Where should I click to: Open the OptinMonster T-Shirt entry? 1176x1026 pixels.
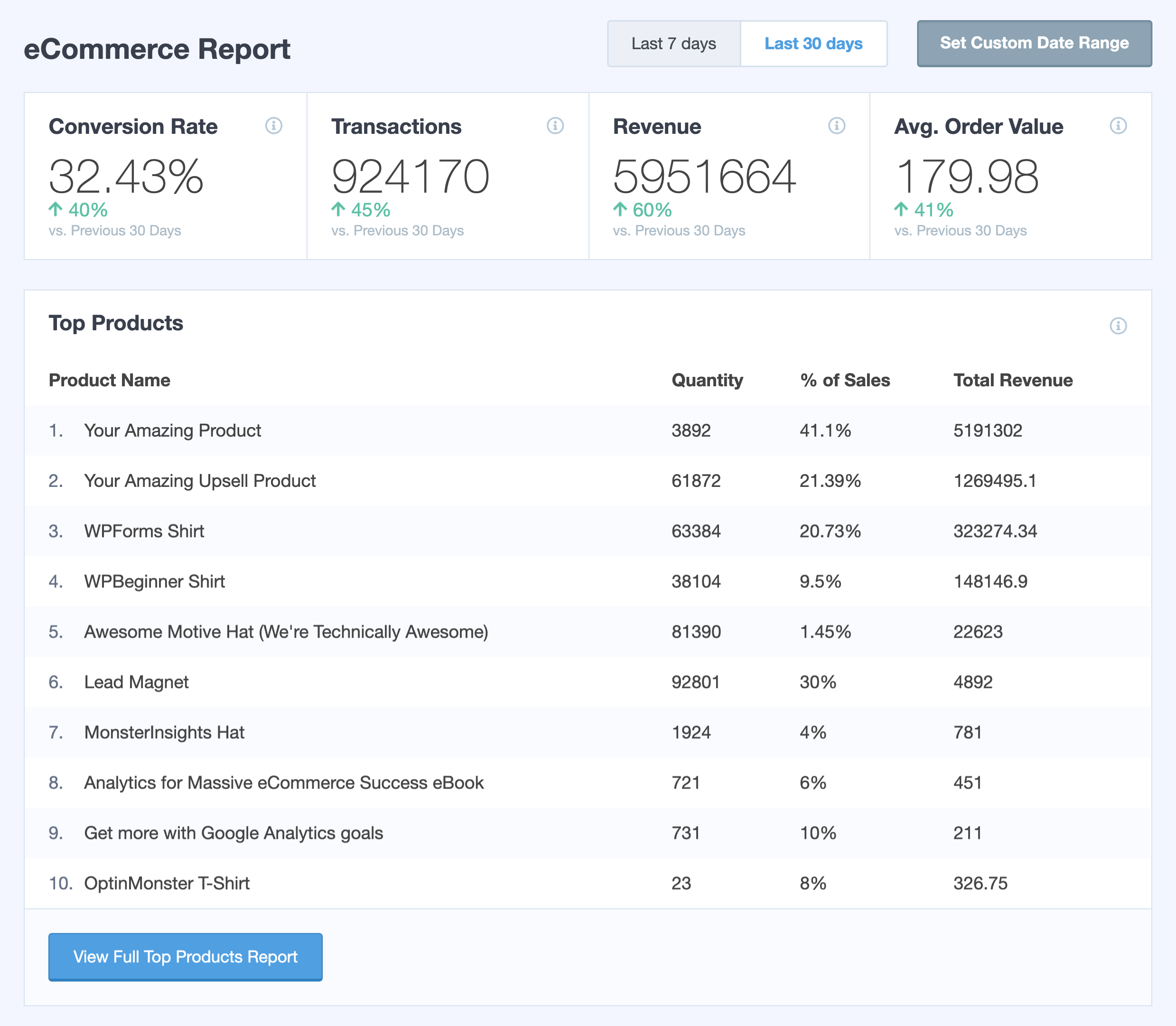166,883
